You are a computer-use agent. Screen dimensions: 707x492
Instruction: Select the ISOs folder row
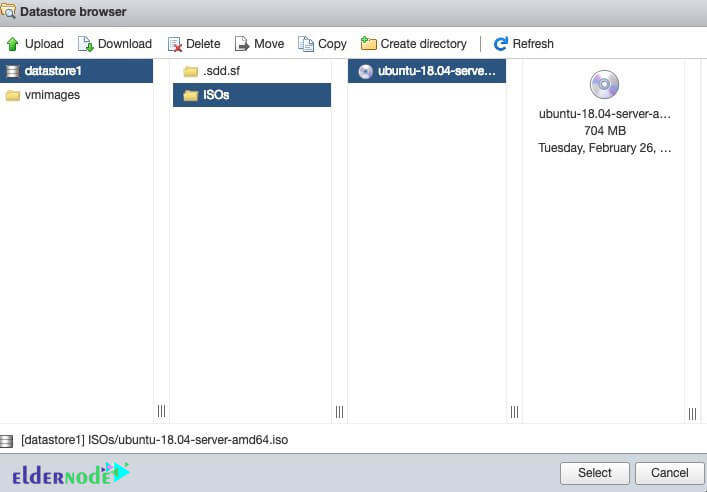click(252, 95)
